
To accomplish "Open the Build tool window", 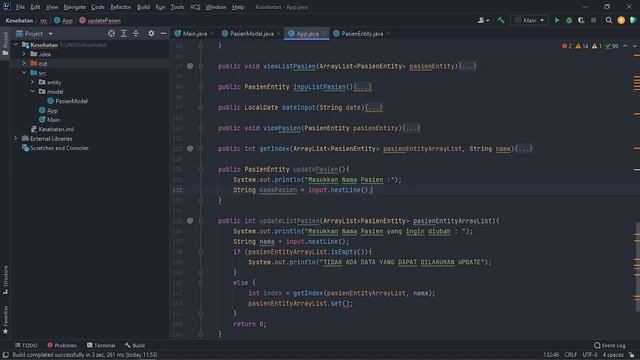I will [x=135, y=345].
